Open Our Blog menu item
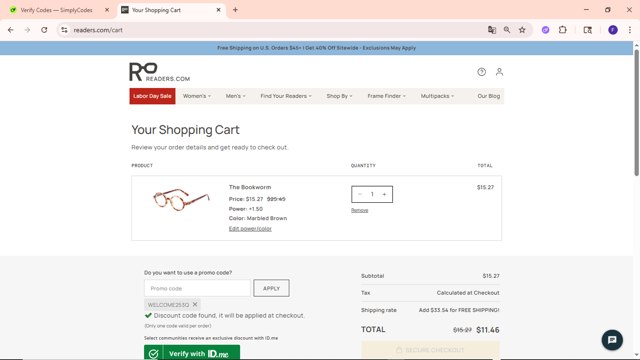640x360 pixels. pyautogui.click(x=489, y=96)
